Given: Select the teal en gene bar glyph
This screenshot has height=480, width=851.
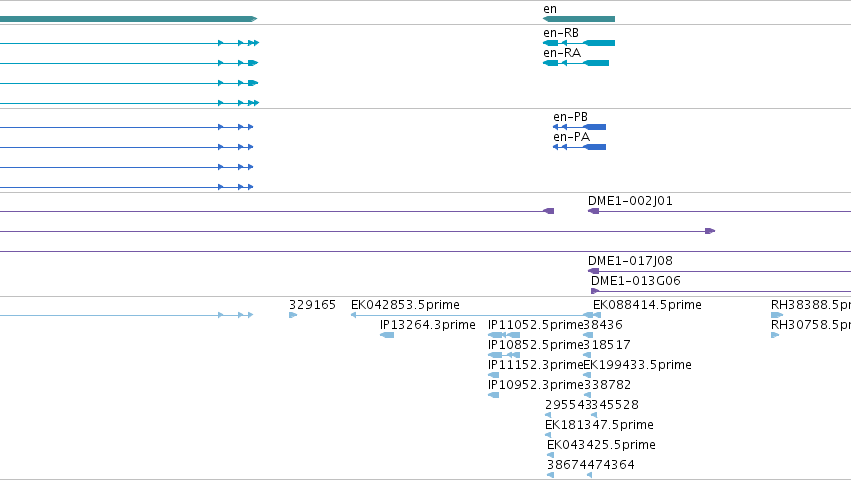Looking at the screenshot, I should click(x=579, y=19).
